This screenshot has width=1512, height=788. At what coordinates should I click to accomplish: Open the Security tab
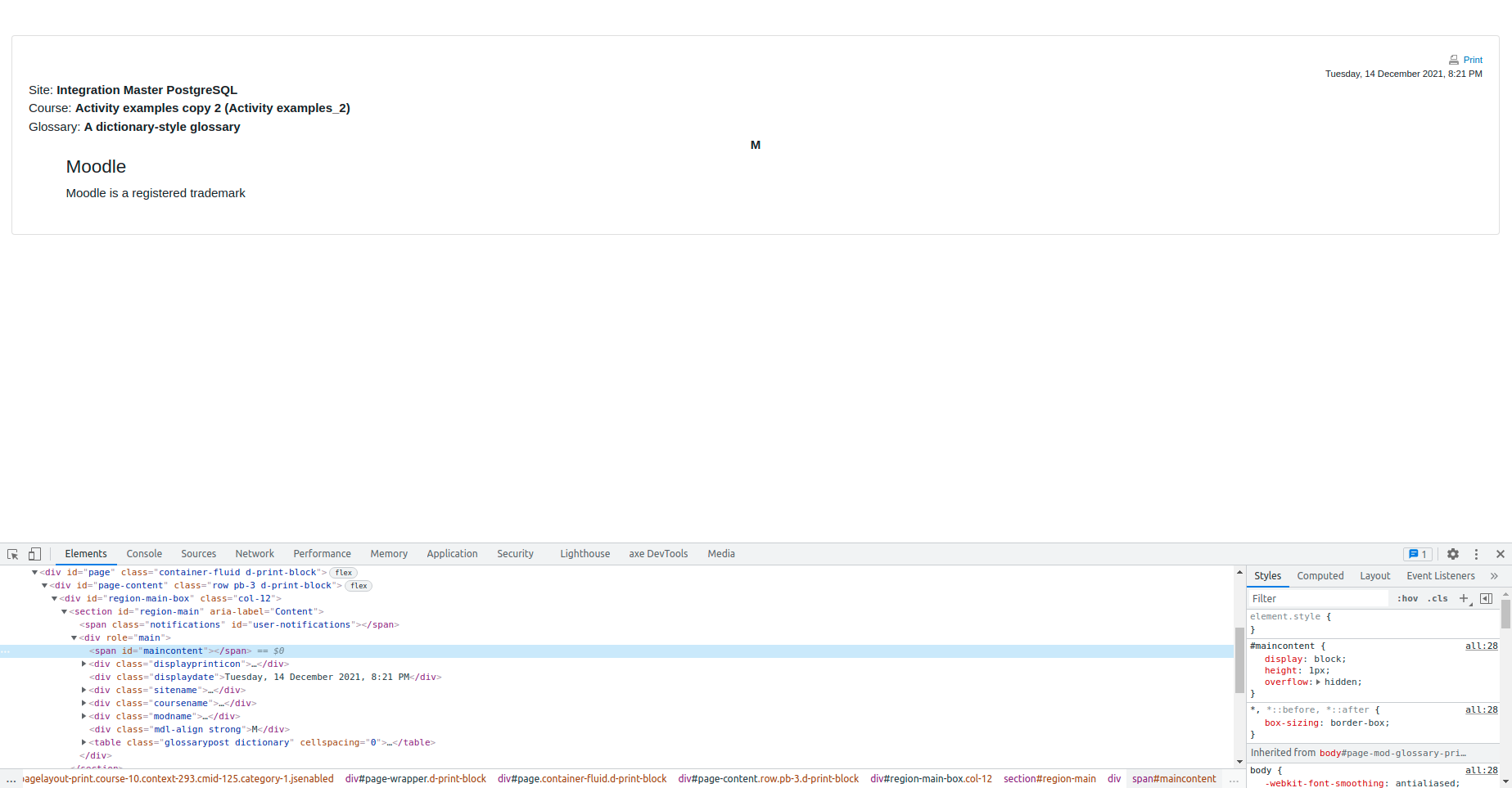coord(515,554)
